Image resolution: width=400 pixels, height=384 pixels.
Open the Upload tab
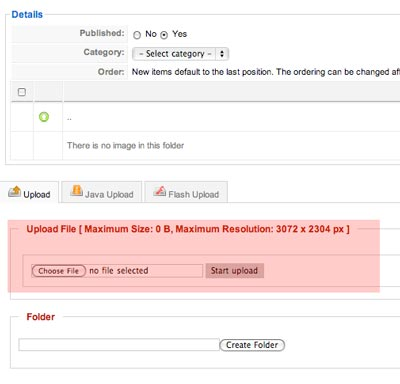pos(29,192)
